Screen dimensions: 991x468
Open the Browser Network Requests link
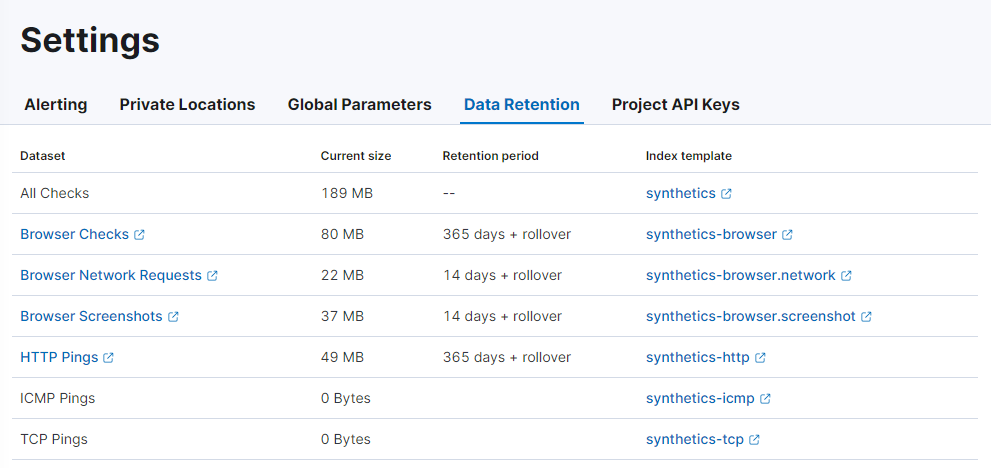click(111, 275)
